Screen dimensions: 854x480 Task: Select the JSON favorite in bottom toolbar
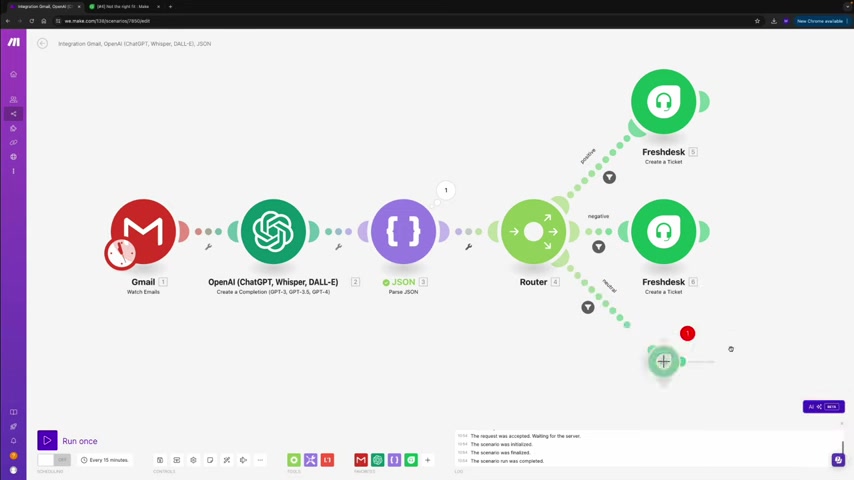coord(394,460)
